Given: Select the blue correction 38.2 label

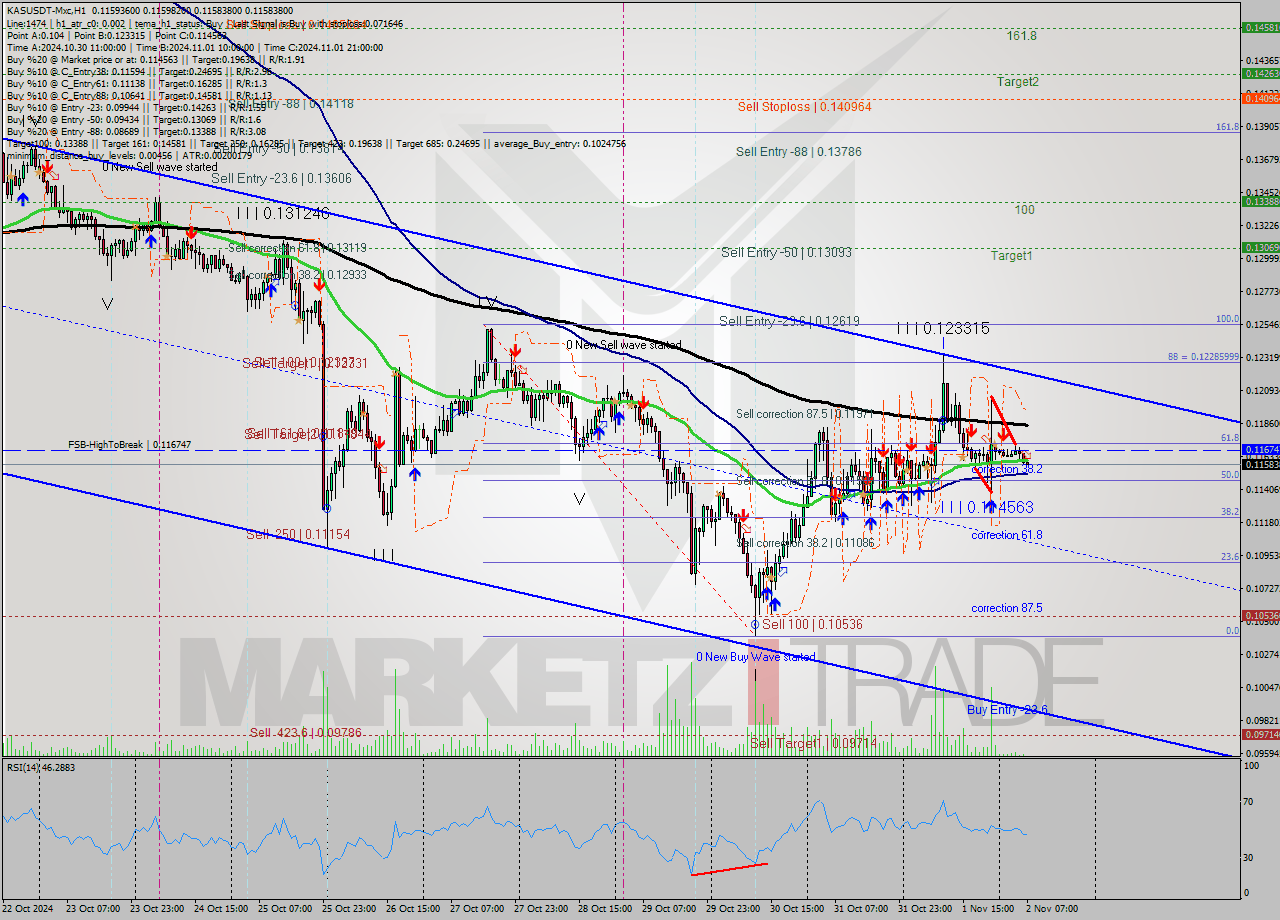Looking at the screenshot, I should (x=1007, y=469).
